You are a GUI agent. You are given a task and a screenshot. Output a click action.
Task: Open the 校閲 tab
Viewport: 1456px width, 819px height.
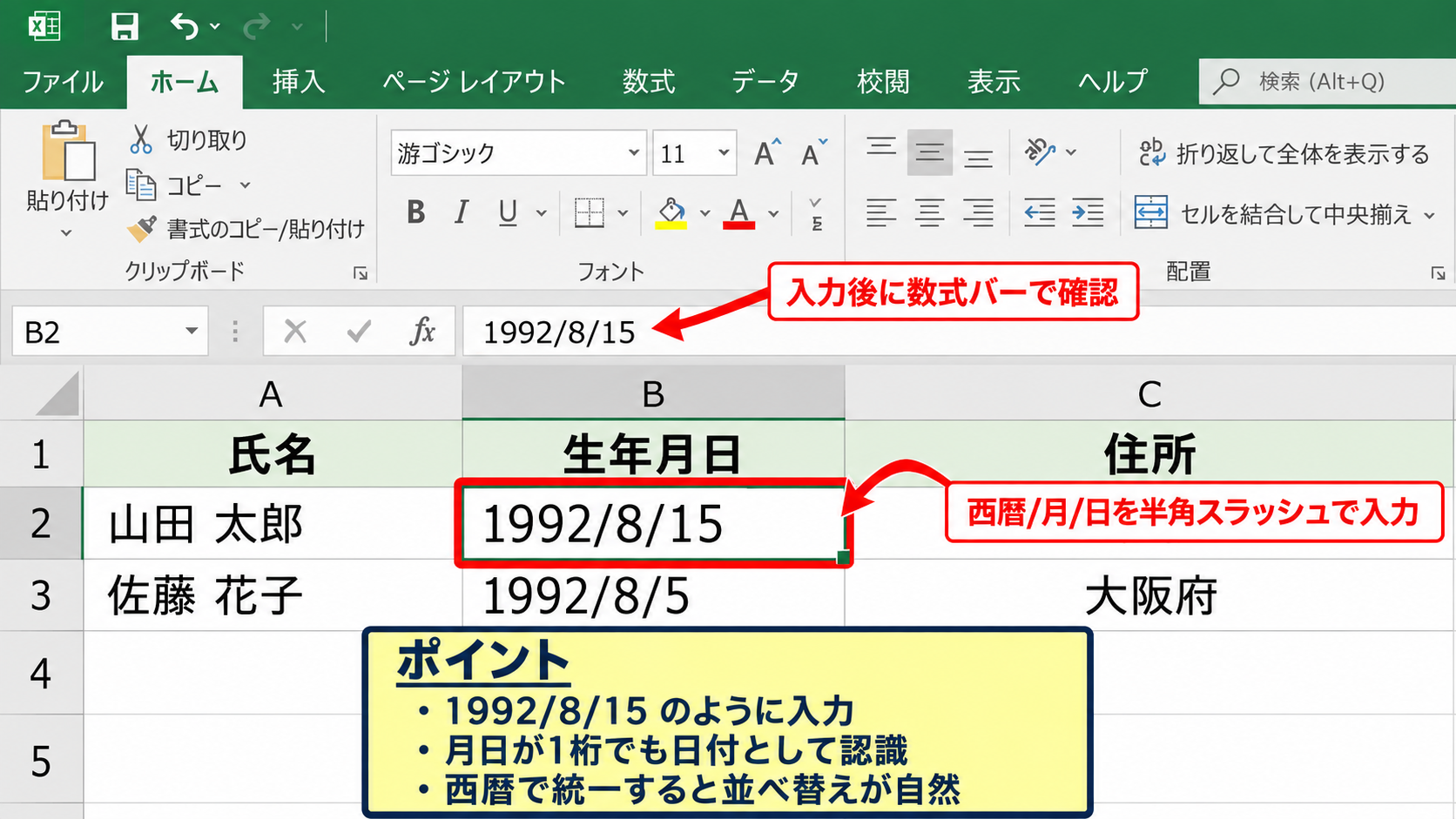click(x=883, y=82)
